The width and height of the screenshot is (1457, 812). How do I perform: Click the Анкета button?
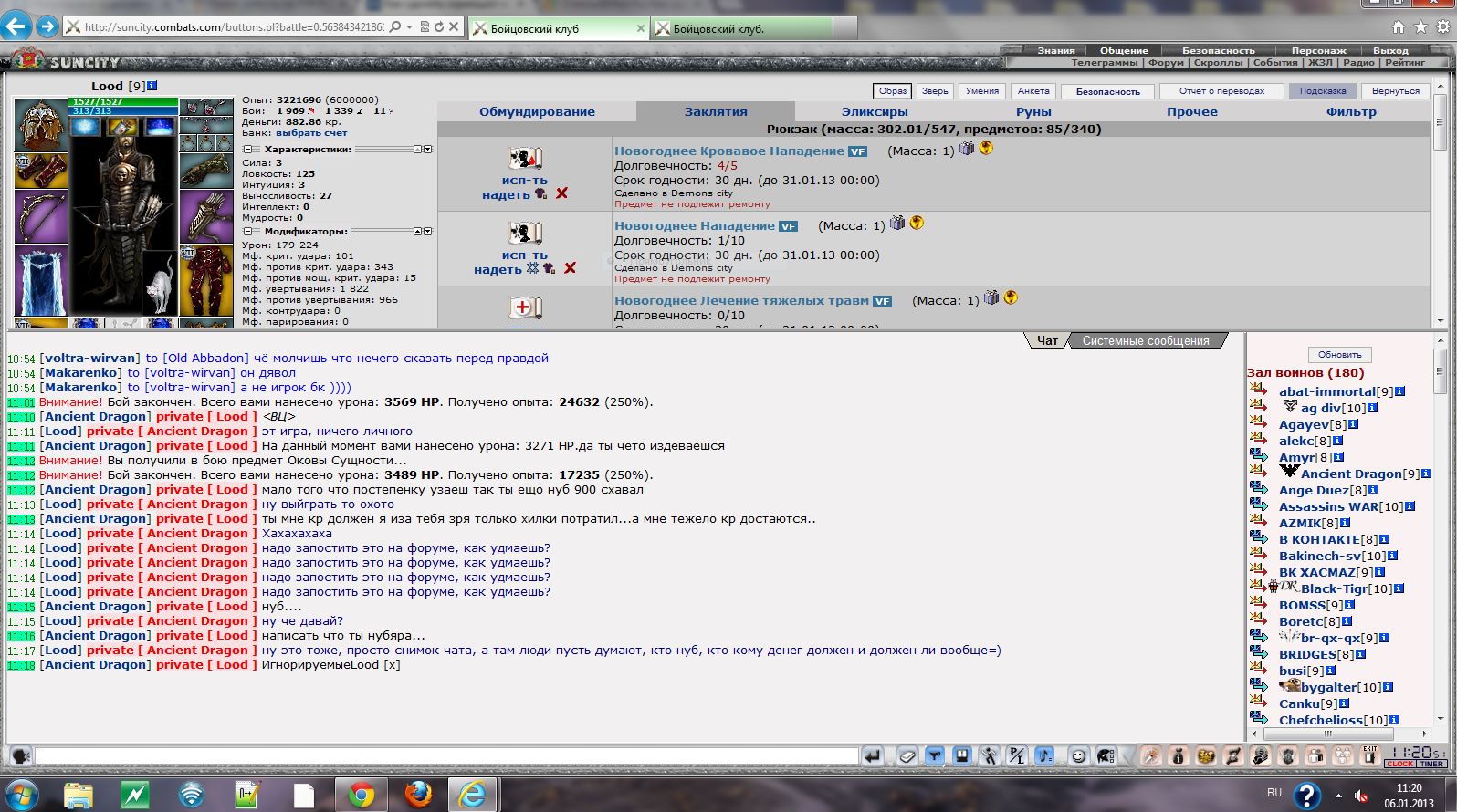point(1033,91)
